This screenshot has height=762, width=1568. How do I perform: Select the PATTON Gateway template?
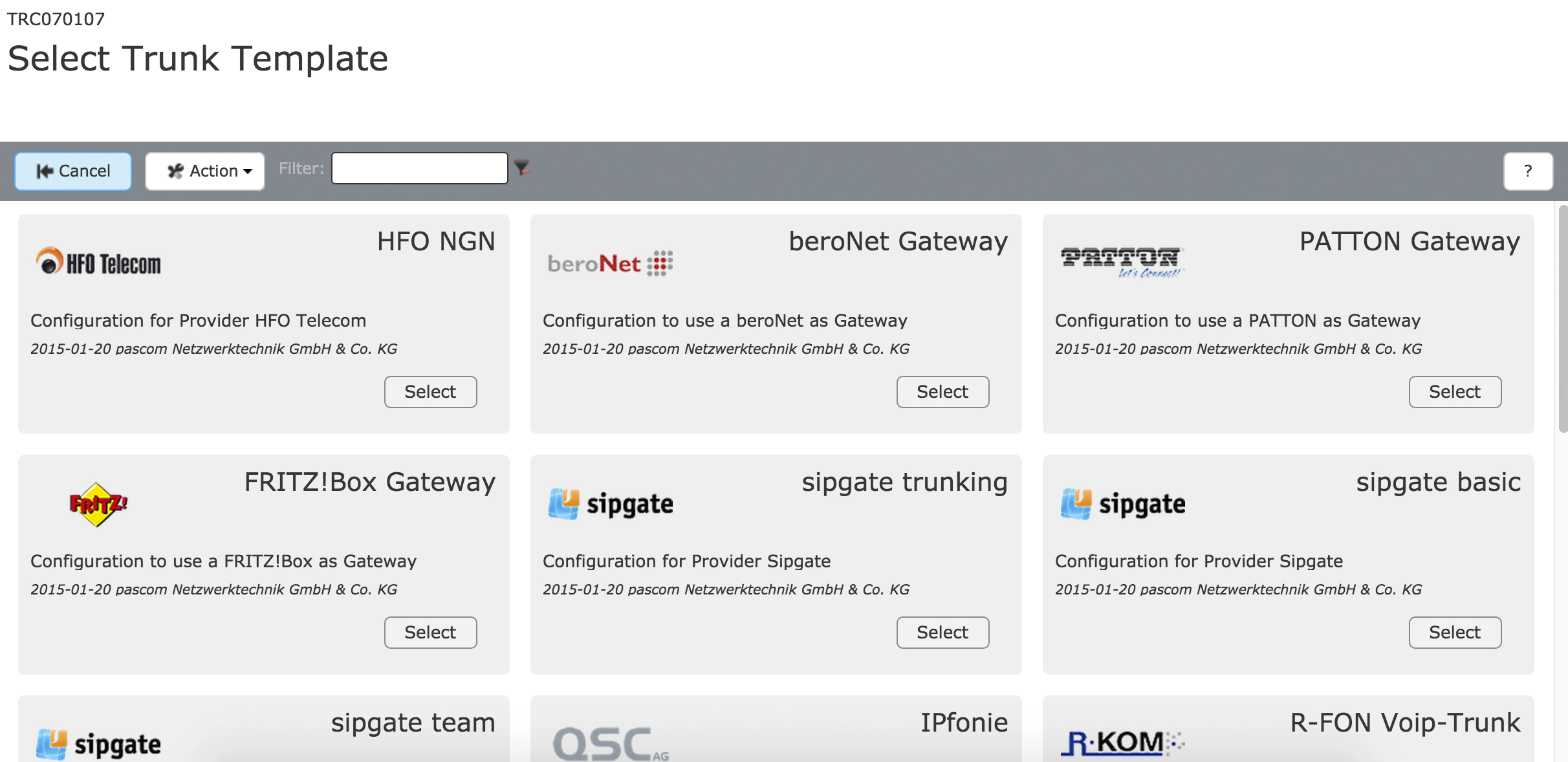1455,392
